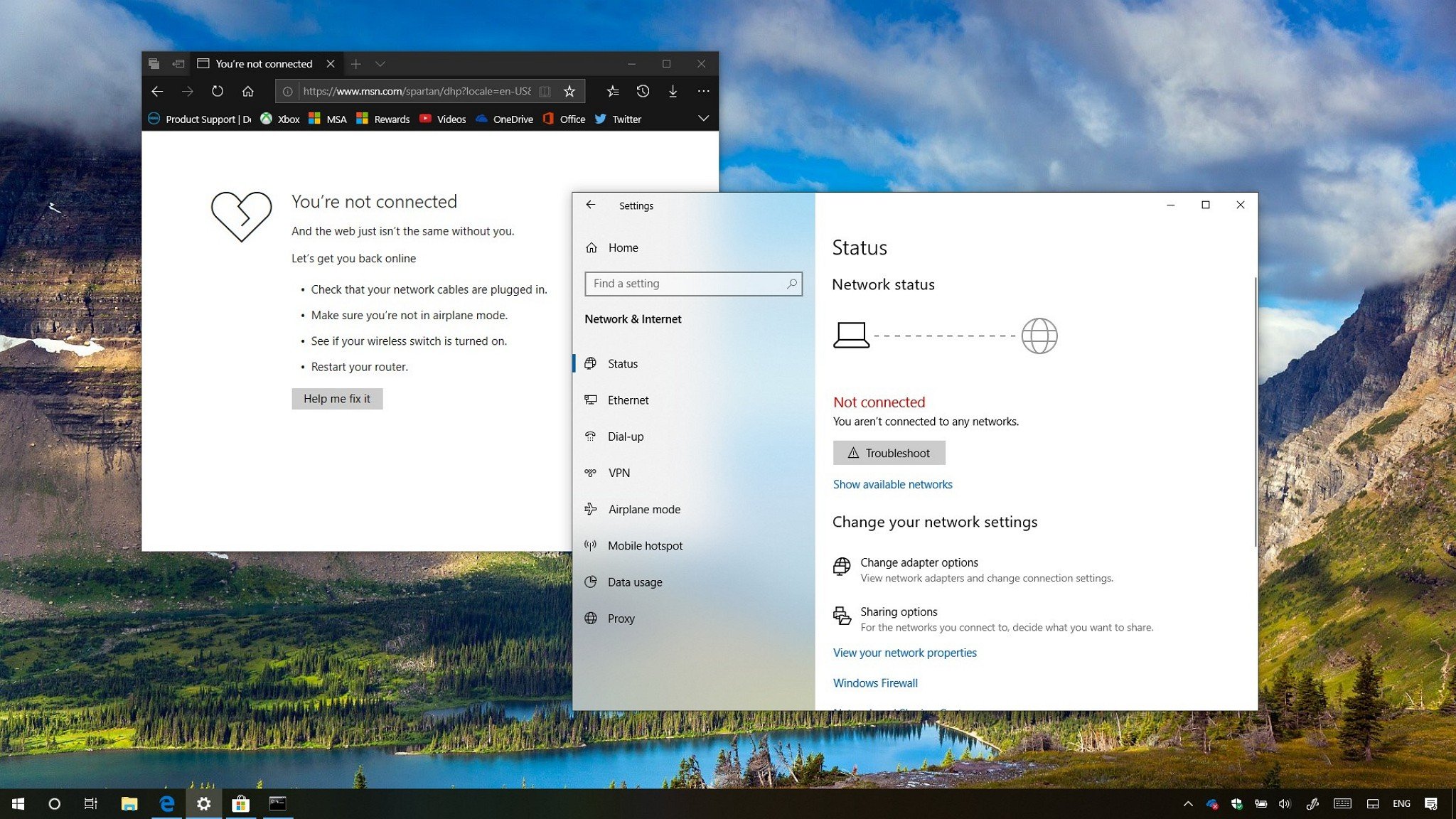Screen dimensions: 1456x819
Task: Navigate back using Settings back arrow
Action: point(590,205)
